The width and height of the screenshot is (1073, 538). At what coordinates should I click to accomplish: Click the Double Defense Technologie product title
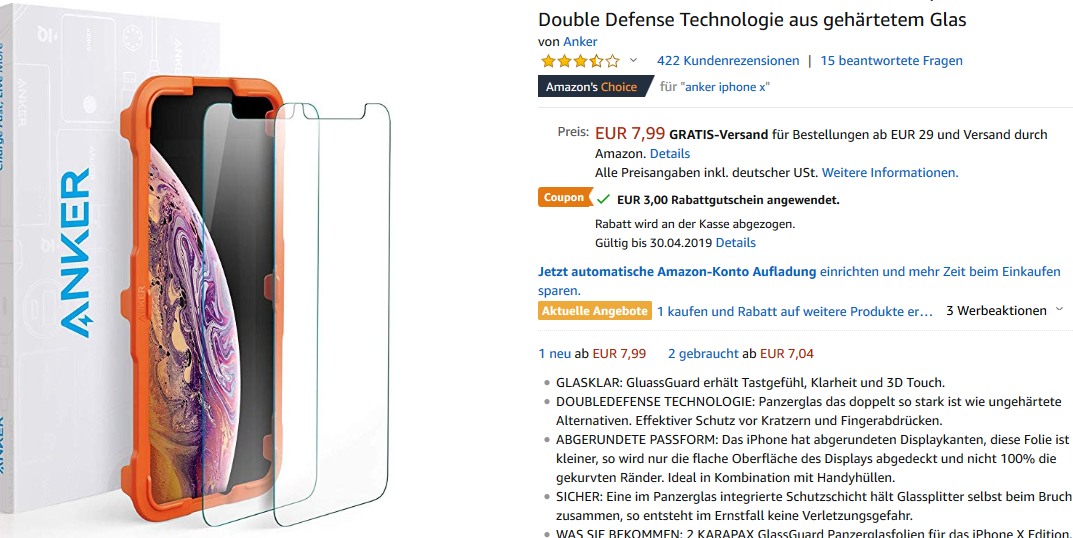tap(752, 19)
